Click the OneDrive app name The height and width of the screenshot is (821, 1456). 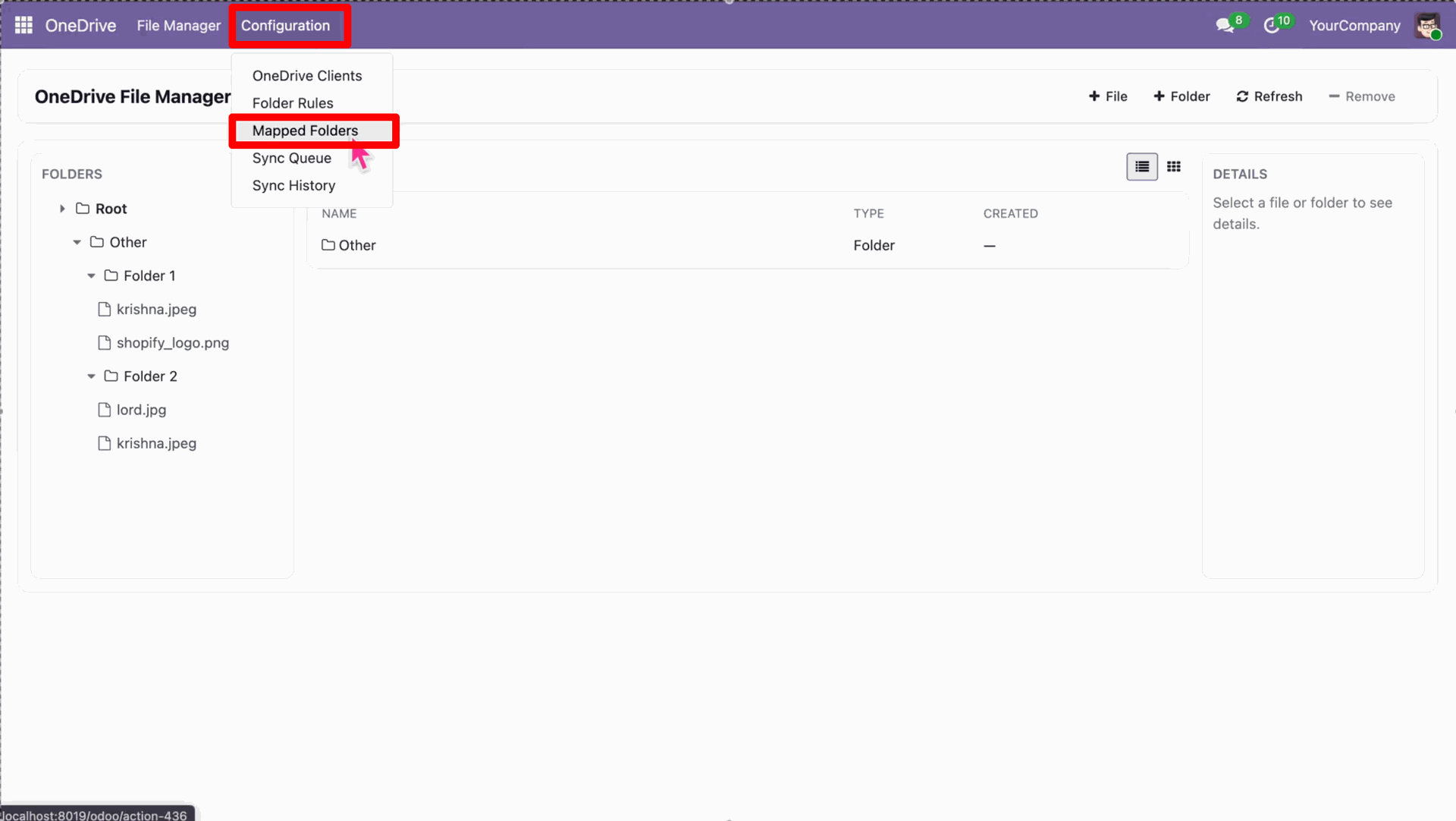tap(80, 26)
